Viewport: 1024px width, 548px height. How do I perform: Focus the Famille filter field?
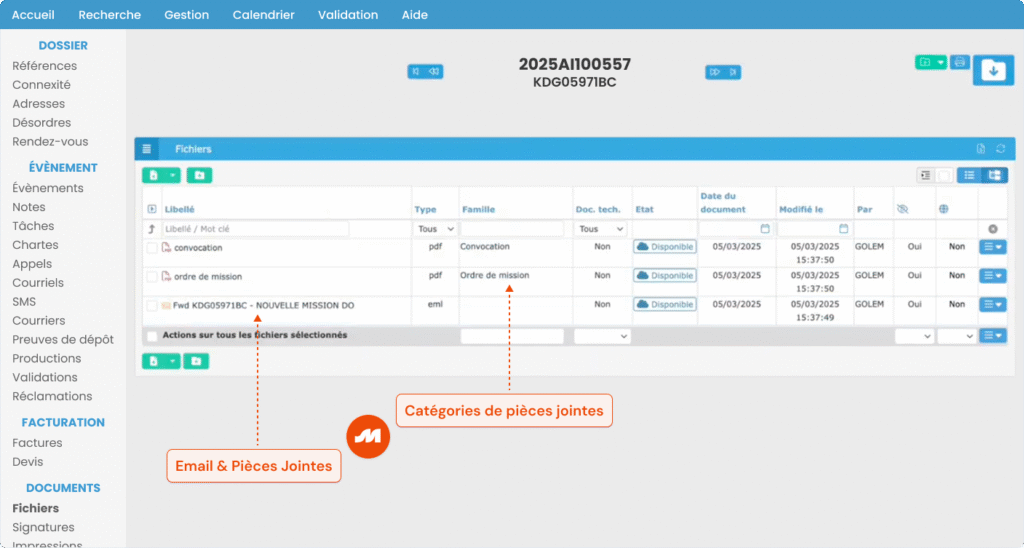pyautogui.click(x=512, y=229)
